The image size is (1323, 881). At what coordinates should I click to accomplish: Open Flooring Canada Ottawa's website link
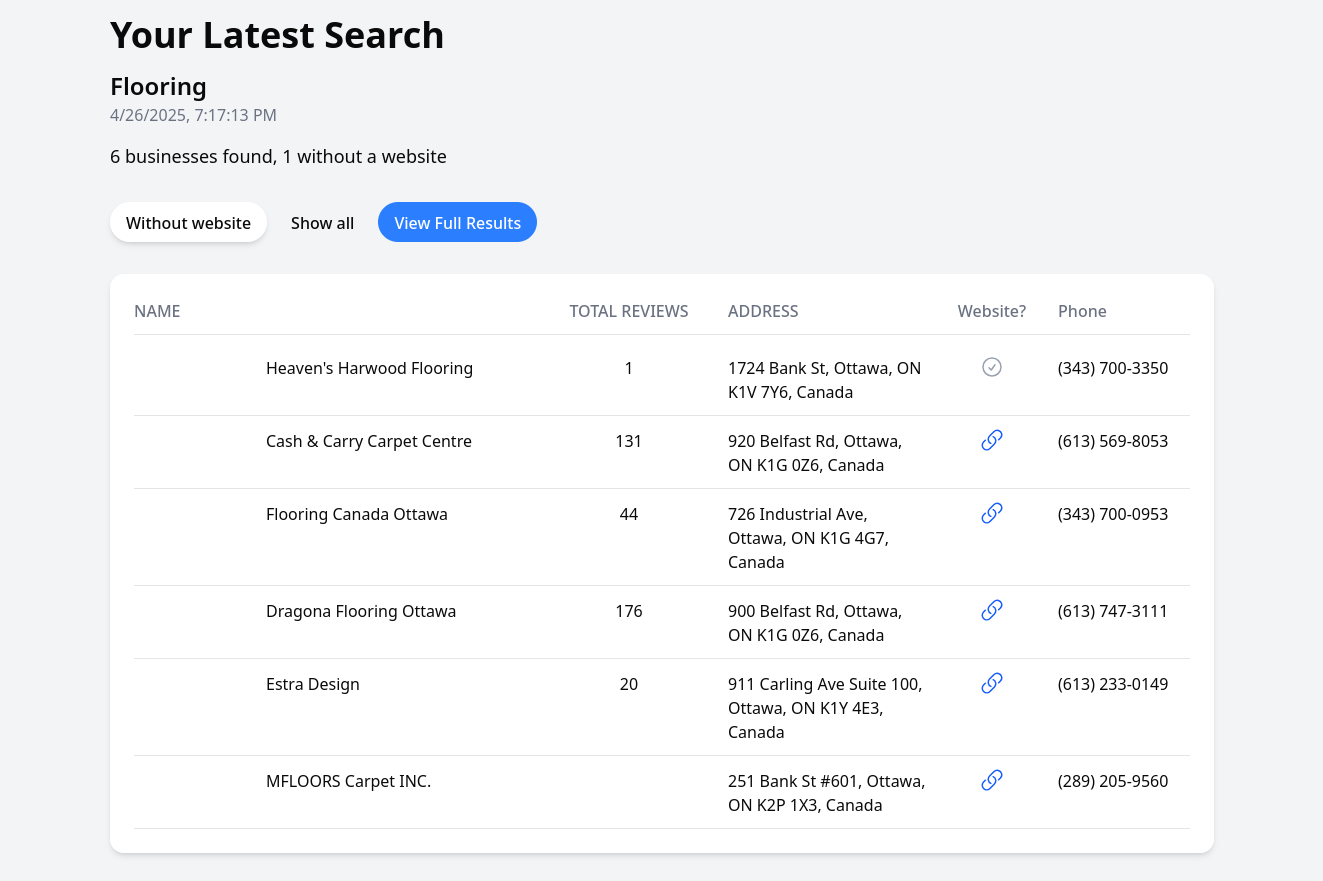(x=991, y=513)
